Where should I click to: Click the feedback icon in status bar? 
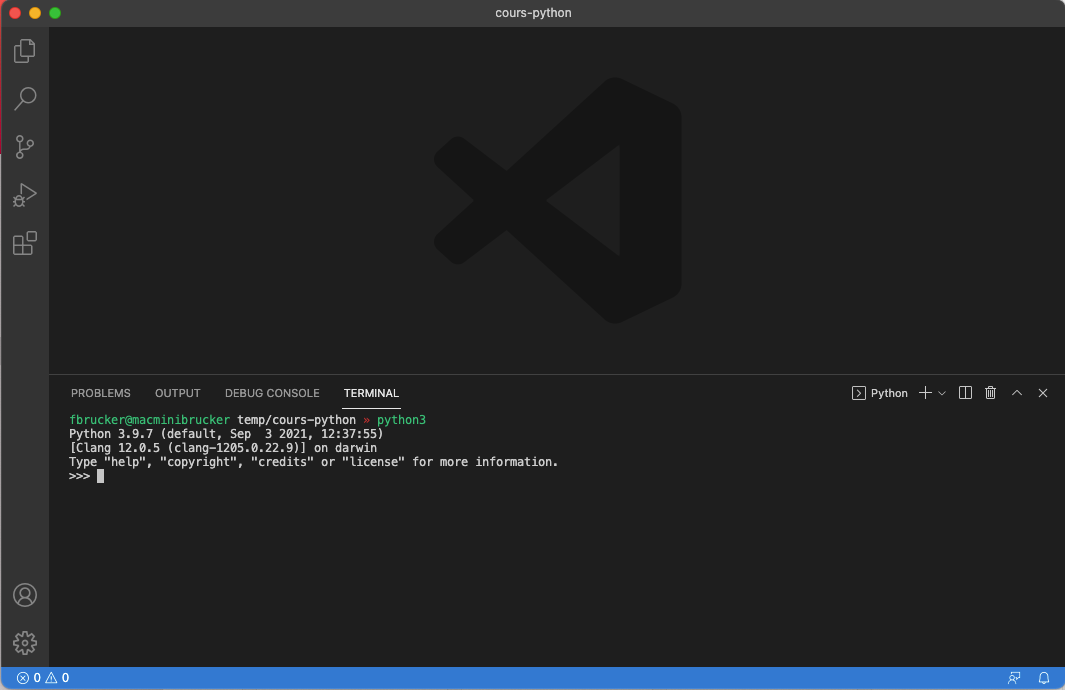click(1015, 678)
